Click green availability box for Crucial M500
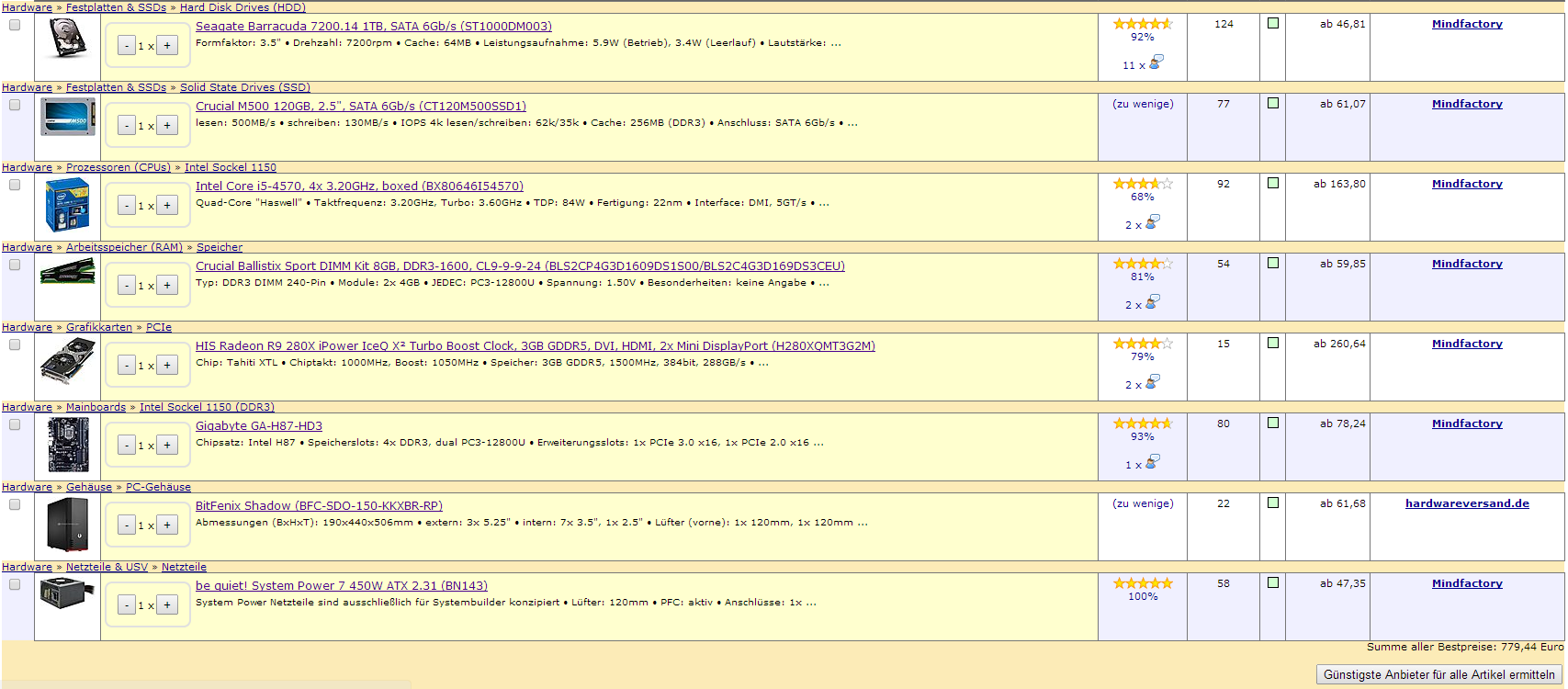 pos(1273,103)
